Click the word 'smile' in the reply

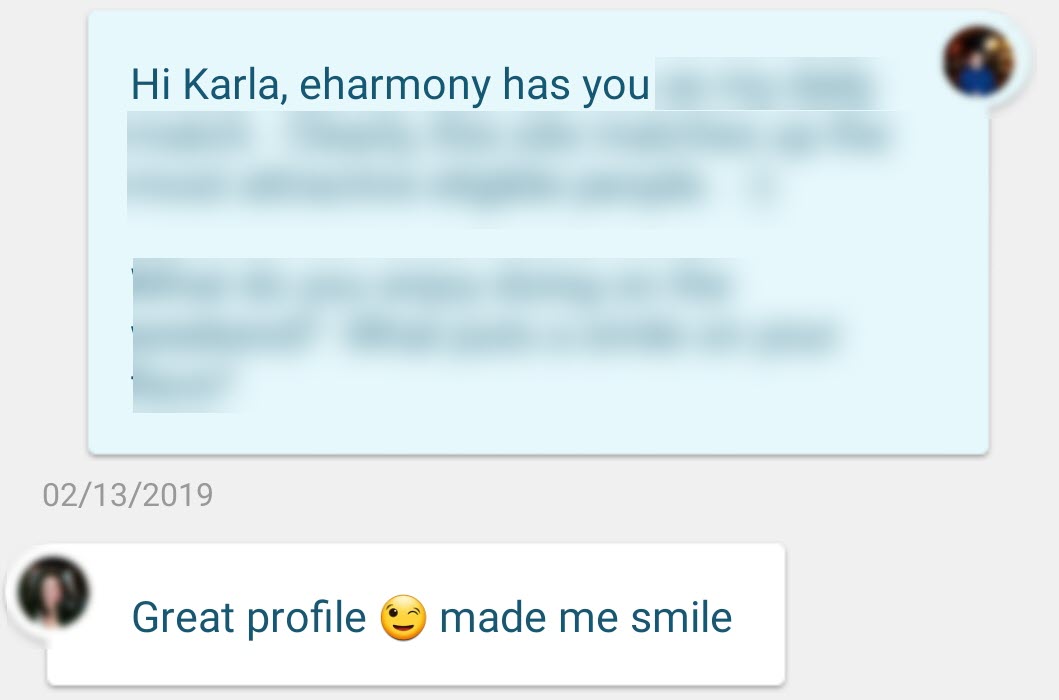pos(681,618)
